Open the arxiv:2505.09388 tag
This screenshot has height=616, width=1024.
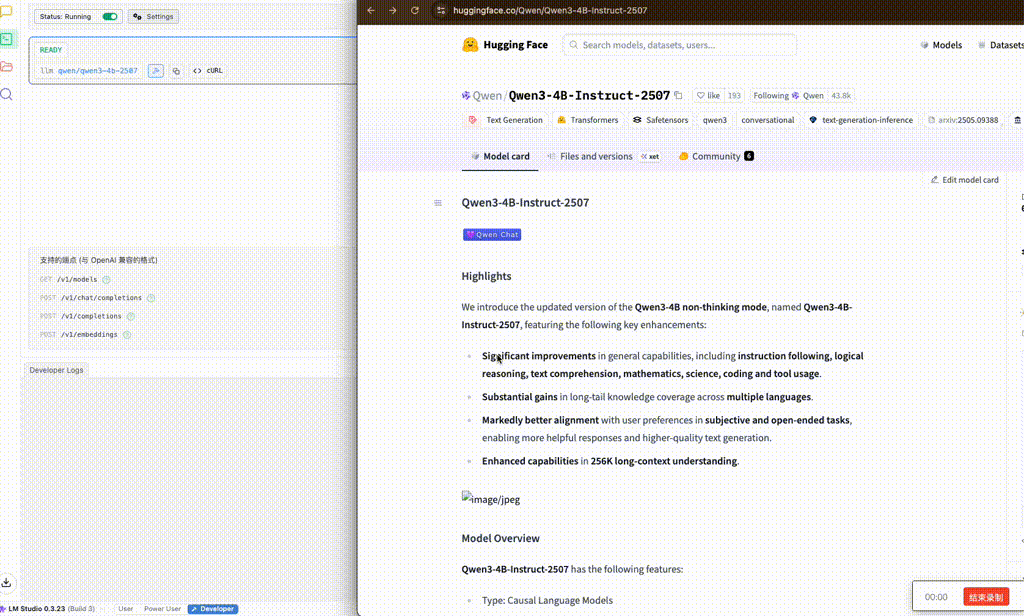click(963, 120)
